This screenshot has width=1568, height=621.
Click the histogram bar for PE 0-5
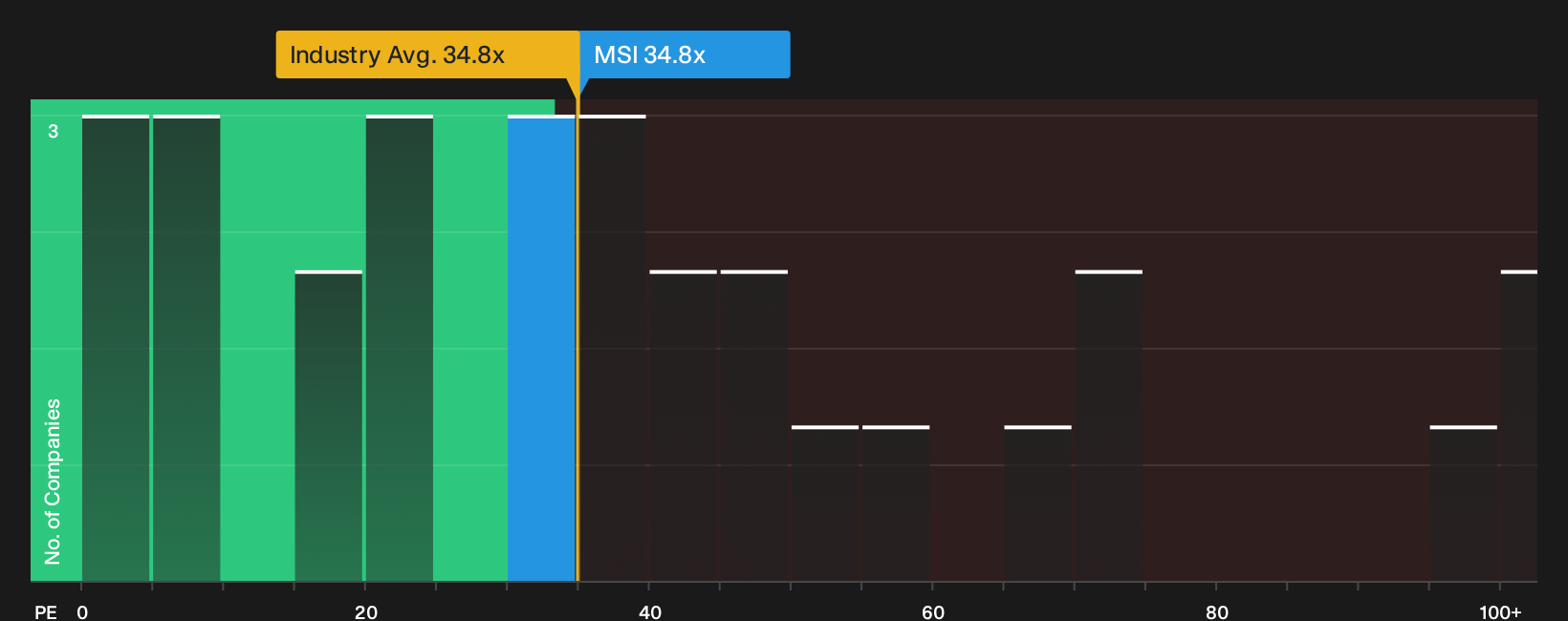click(116, 349)
